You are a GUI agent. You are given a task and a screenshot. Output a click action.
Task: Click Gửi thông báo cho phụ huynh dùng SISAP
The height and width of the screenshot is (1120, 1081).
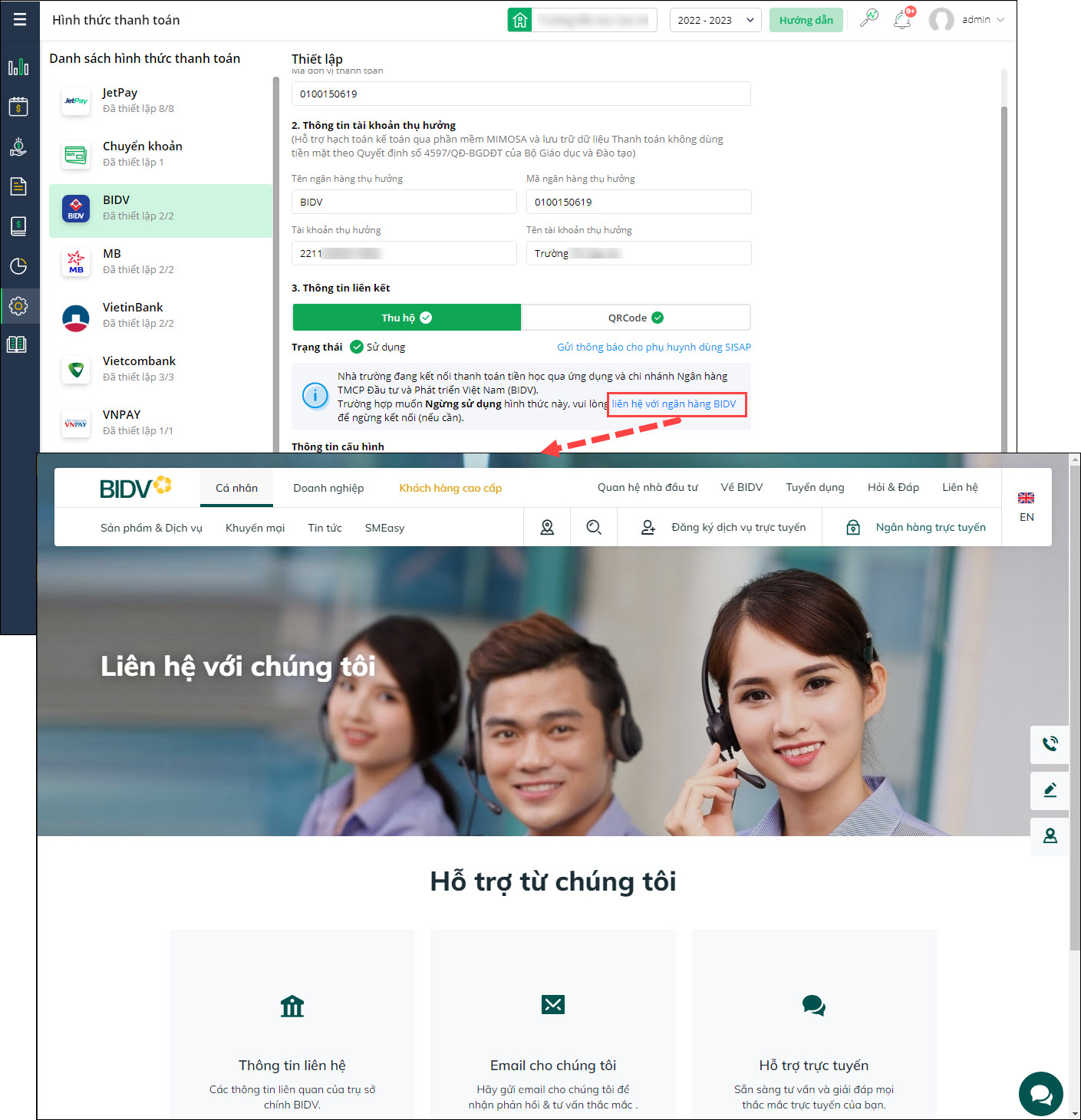pyautogui.click(x=654, y=347)
